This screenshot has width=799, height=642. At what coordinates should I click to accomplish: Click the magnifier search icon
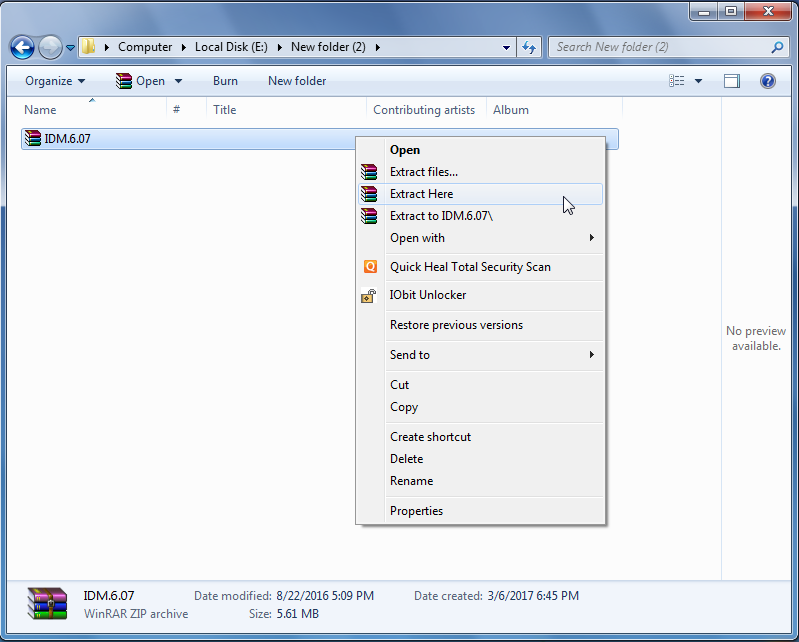pos(777,47)
